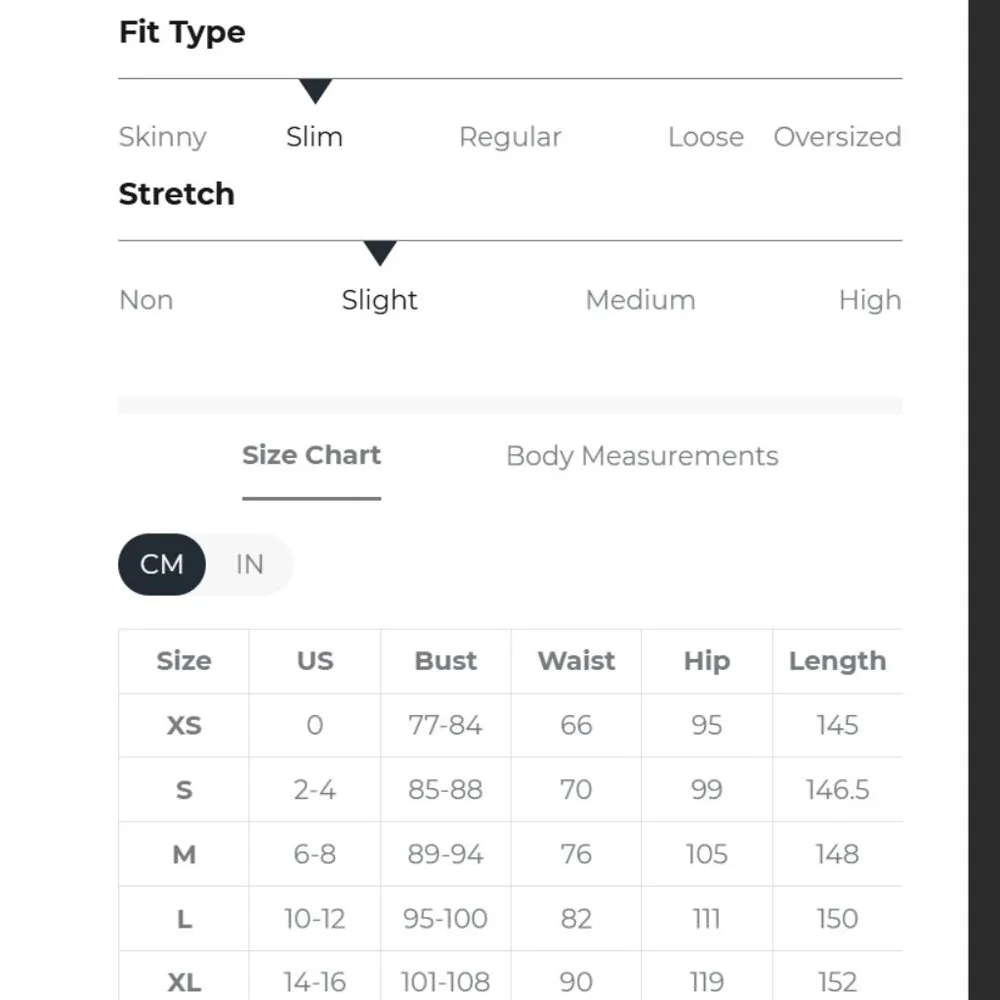Switch to the Size Chart tab
Viewport: 1000px width, 1000px height.
click(311, 456)
